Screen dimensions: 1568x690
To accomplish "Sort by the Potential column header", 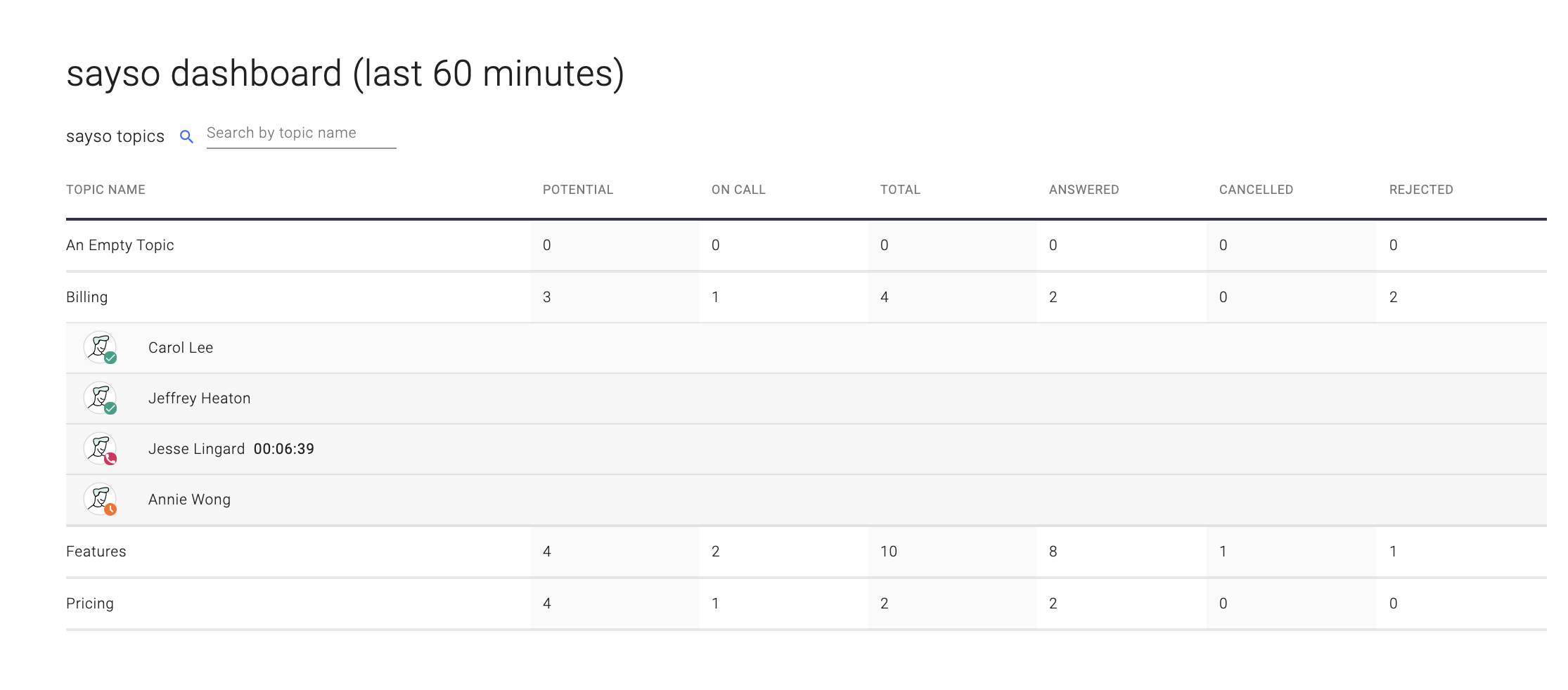I will [x=578, y=190].
